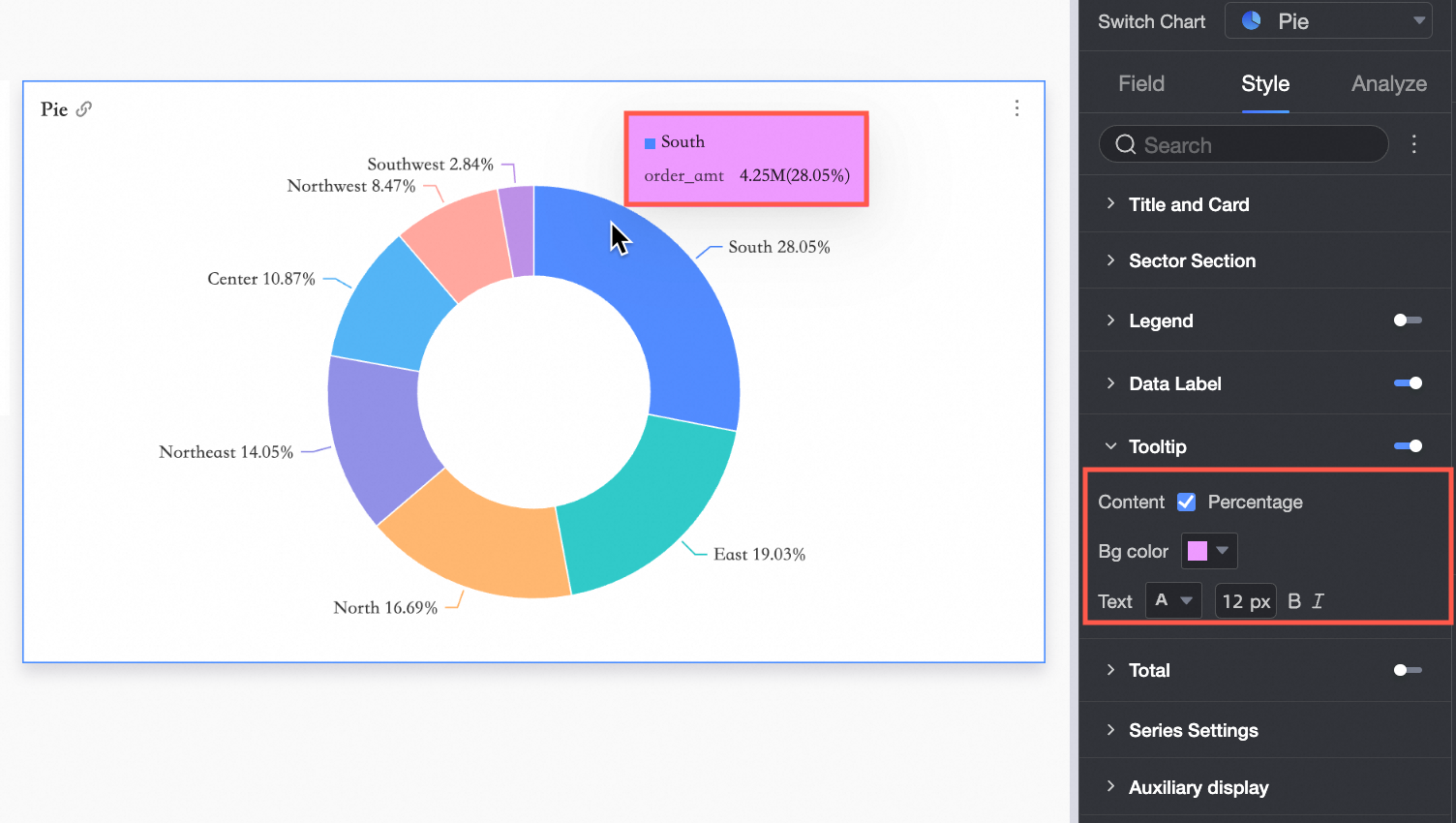The image size is (1456, 823).
Task: Open the pink Bg color swatch
Action: pyautogui.click(x=1209, y=551)
